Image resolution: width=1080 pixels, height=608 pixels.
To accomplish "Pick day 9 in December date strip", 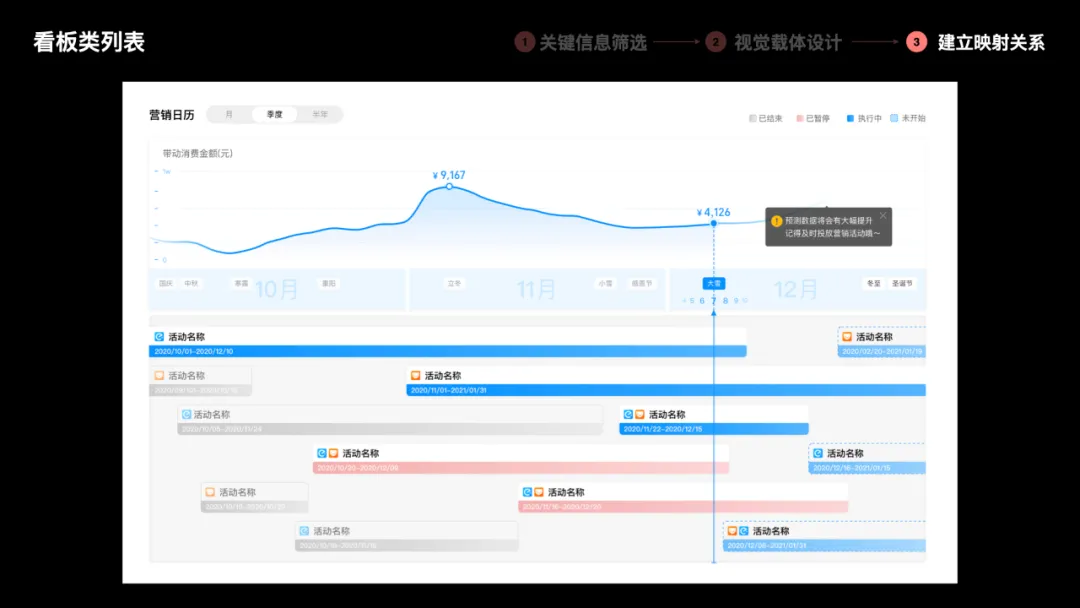I will click(x=736, y=301).
